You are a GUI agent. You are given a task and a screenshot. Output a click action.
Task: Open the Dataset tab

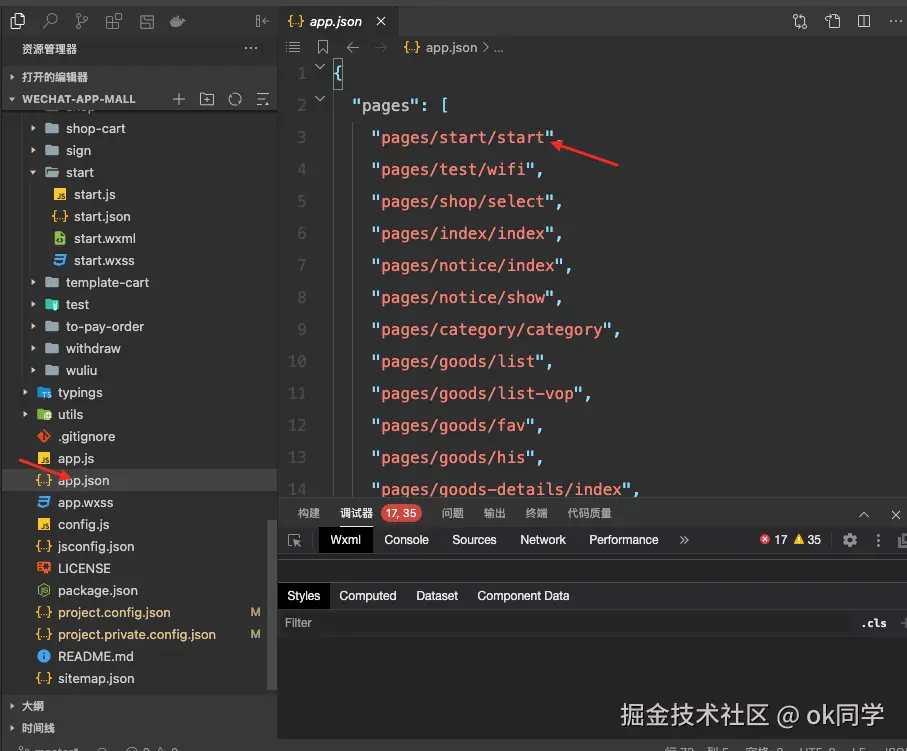(x=437, y=596)
